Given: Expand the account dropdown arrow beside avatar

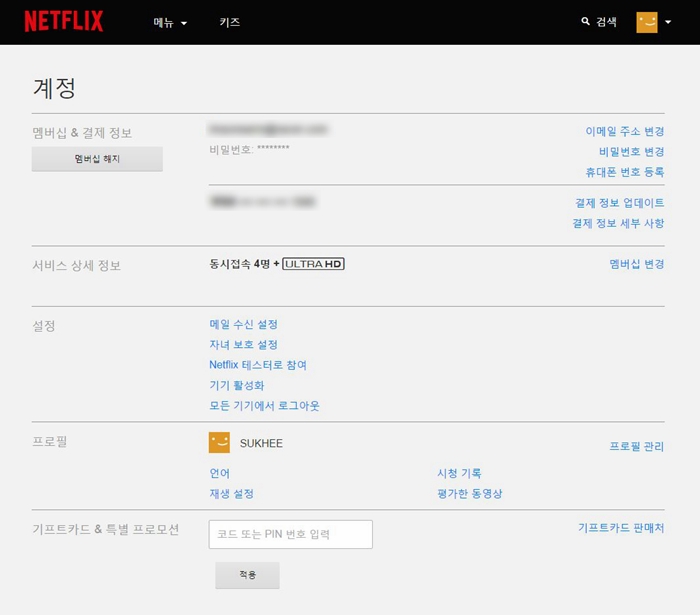Looking at the screenshot, I should [x=668, y=22].
